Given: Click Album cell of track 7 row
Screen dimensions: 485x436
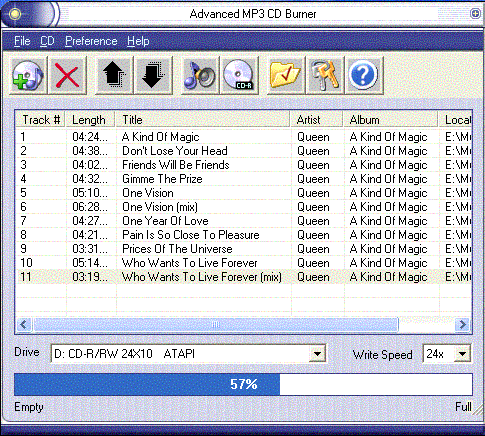Looking at the screenshot, I should (388, 221).
